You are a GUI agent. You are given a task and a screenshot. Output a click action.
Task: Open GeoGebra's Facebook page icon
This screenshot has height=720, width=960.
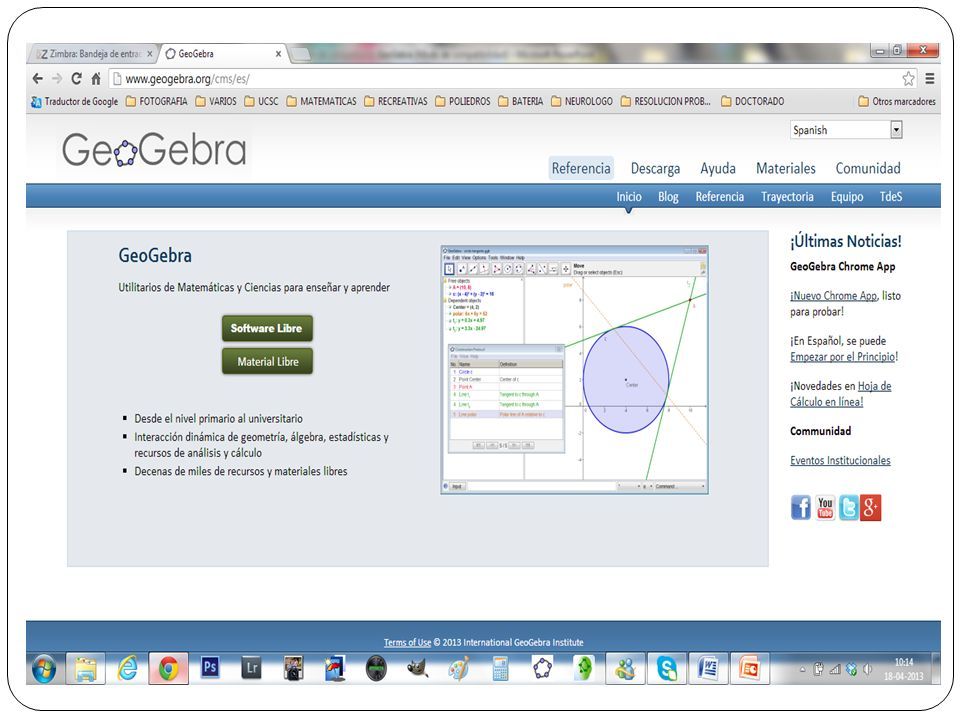click(800, 508)
